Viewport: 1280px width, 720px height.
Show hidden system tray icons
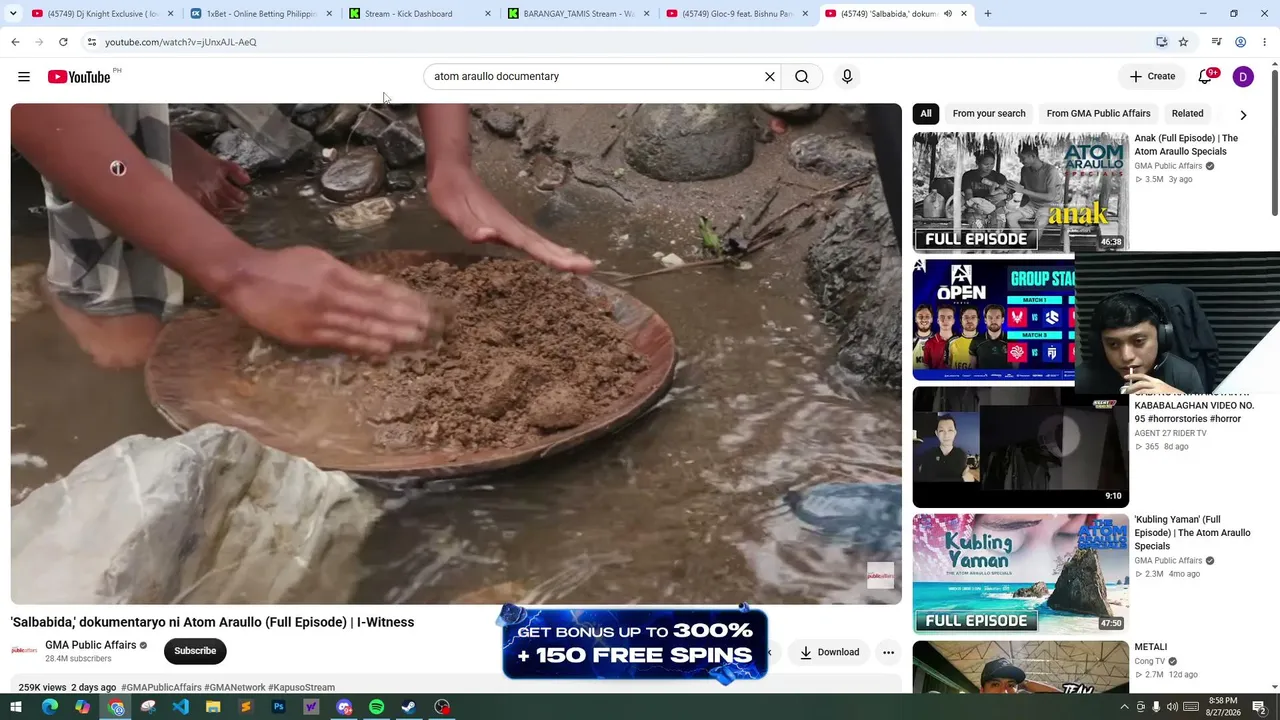(x=1124, y=707)
